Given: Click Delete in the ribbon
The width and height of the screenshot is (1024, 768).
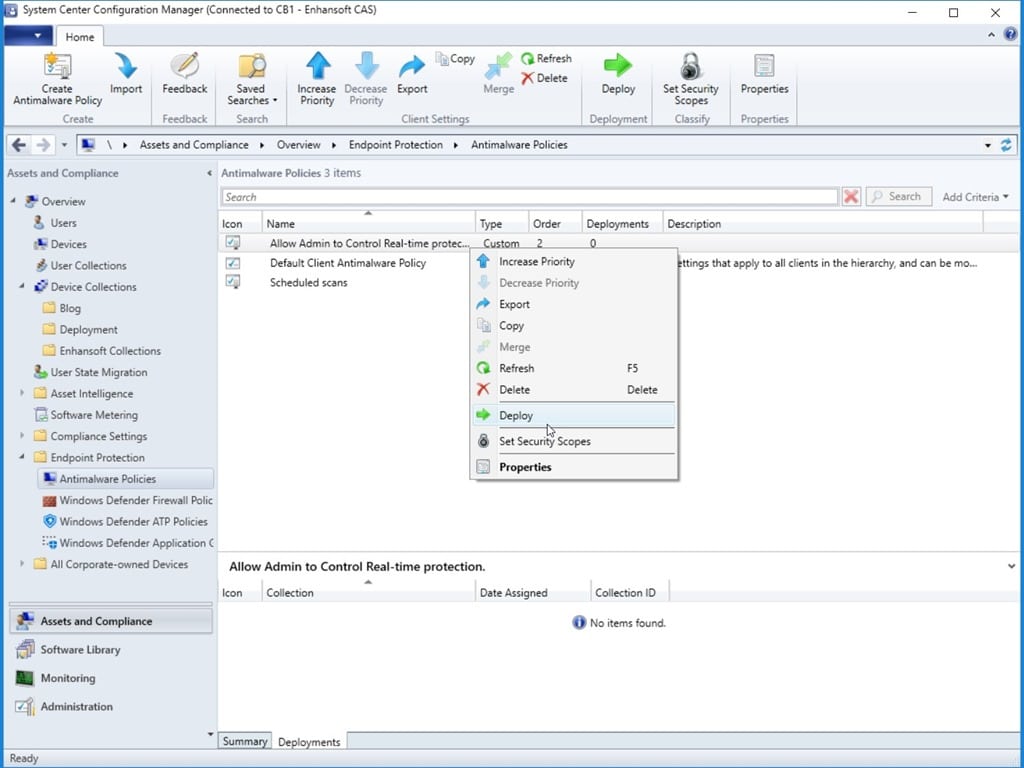Looking at the screenshot, I should point(545,78).
